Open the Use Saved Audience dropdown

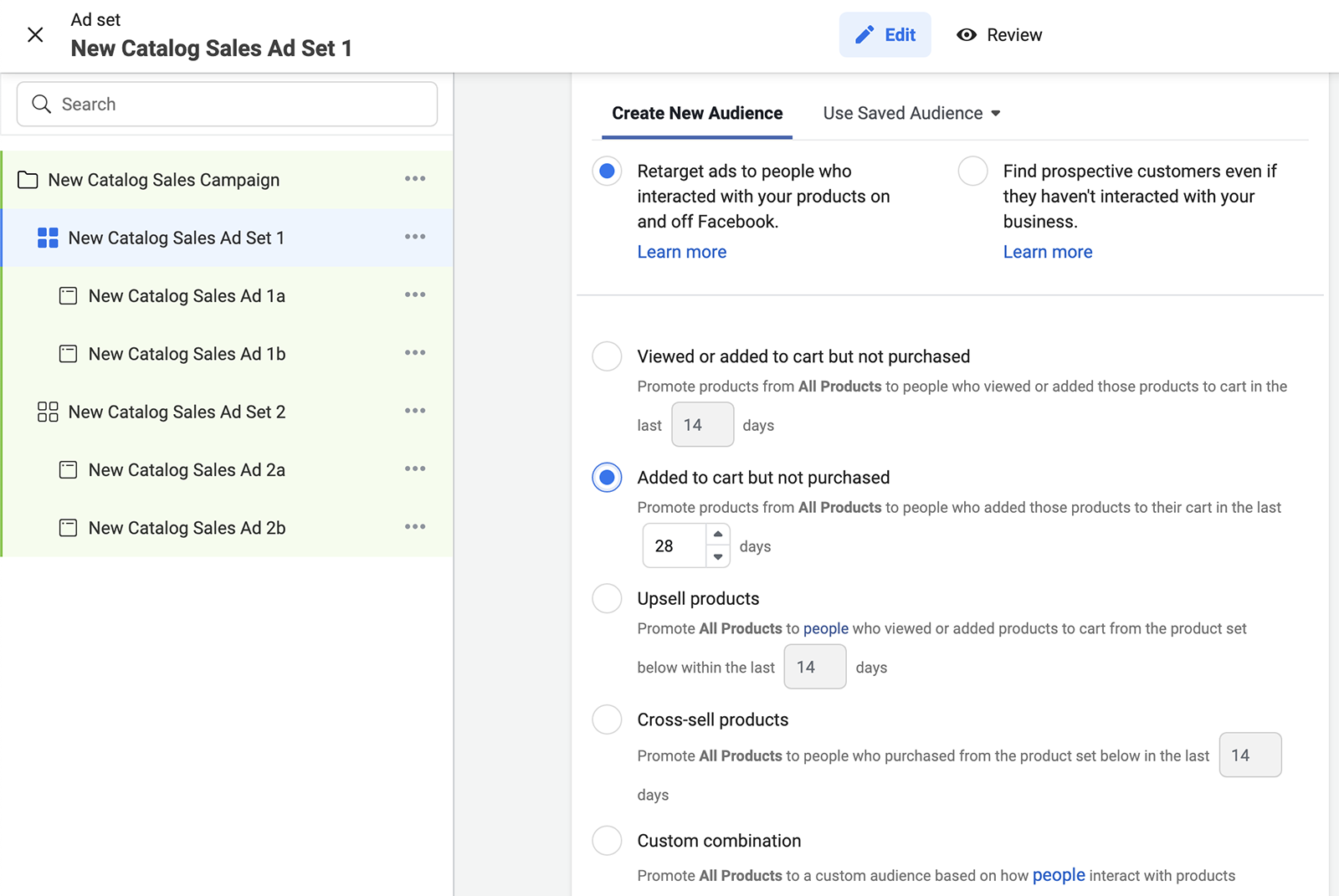911,113
